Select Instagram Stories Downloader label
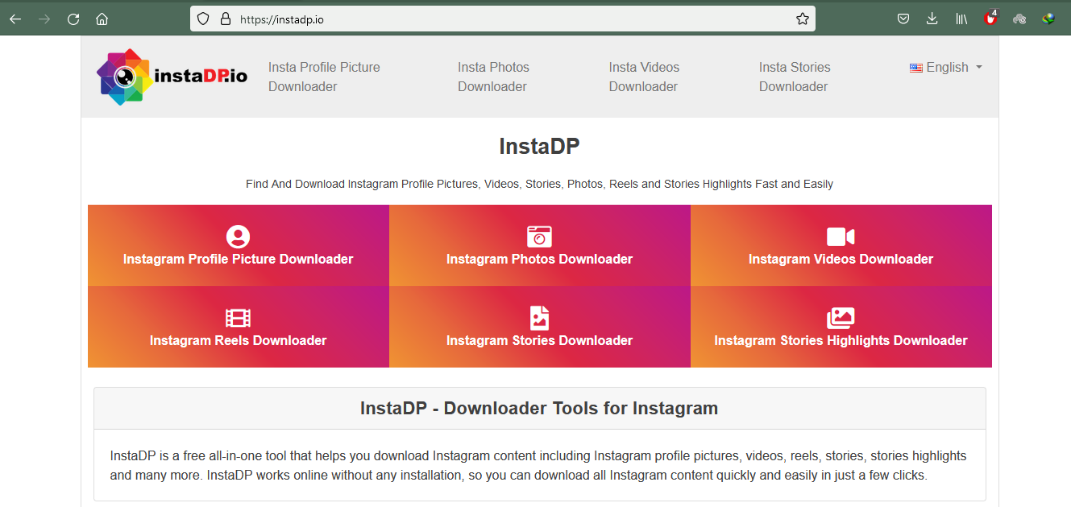Image resolution: width=1071 pixels, height=507 pixels. tap(539, 340)
